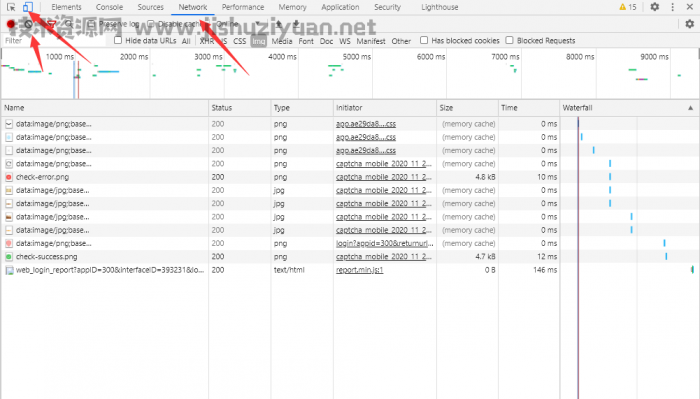The height and width of the screenshot is (399, 700).
Task: Filter requests by XHR type
Action: [207, 41]
